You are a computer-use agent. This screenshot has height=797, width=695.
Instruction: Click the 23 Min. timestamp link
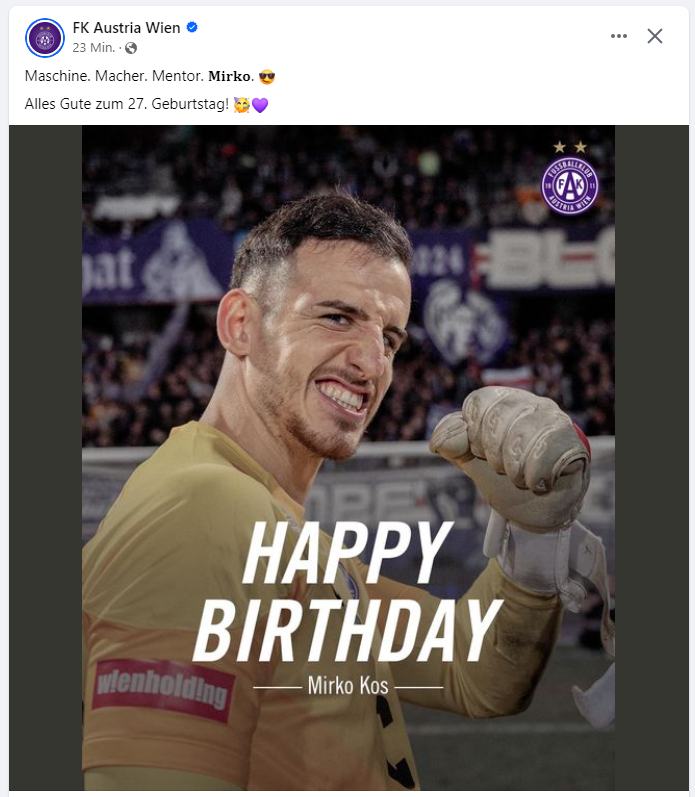click(x=94, y=48)
